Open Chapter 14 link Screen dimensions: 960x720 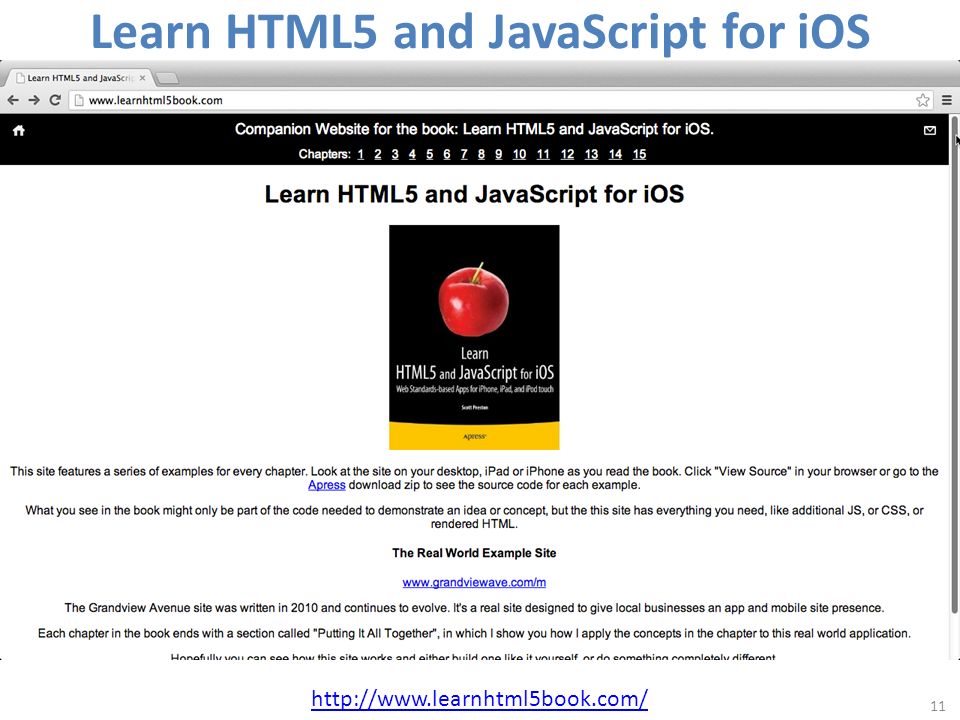click(x=615, y=154)
